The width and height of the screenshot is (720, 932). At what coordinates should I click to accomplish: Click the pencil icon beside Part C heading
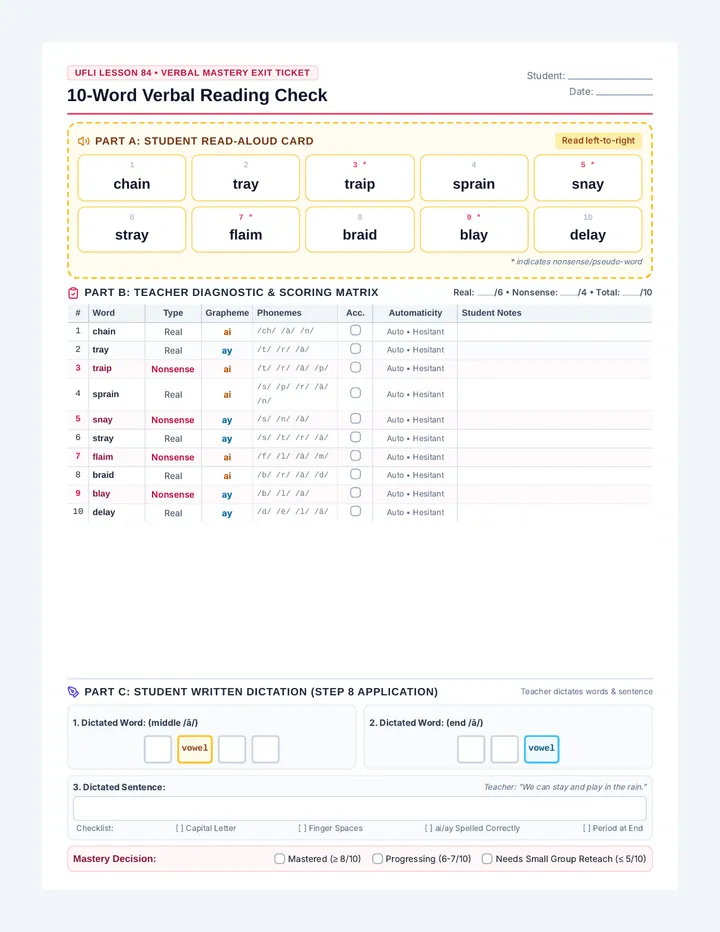point(73,692)
